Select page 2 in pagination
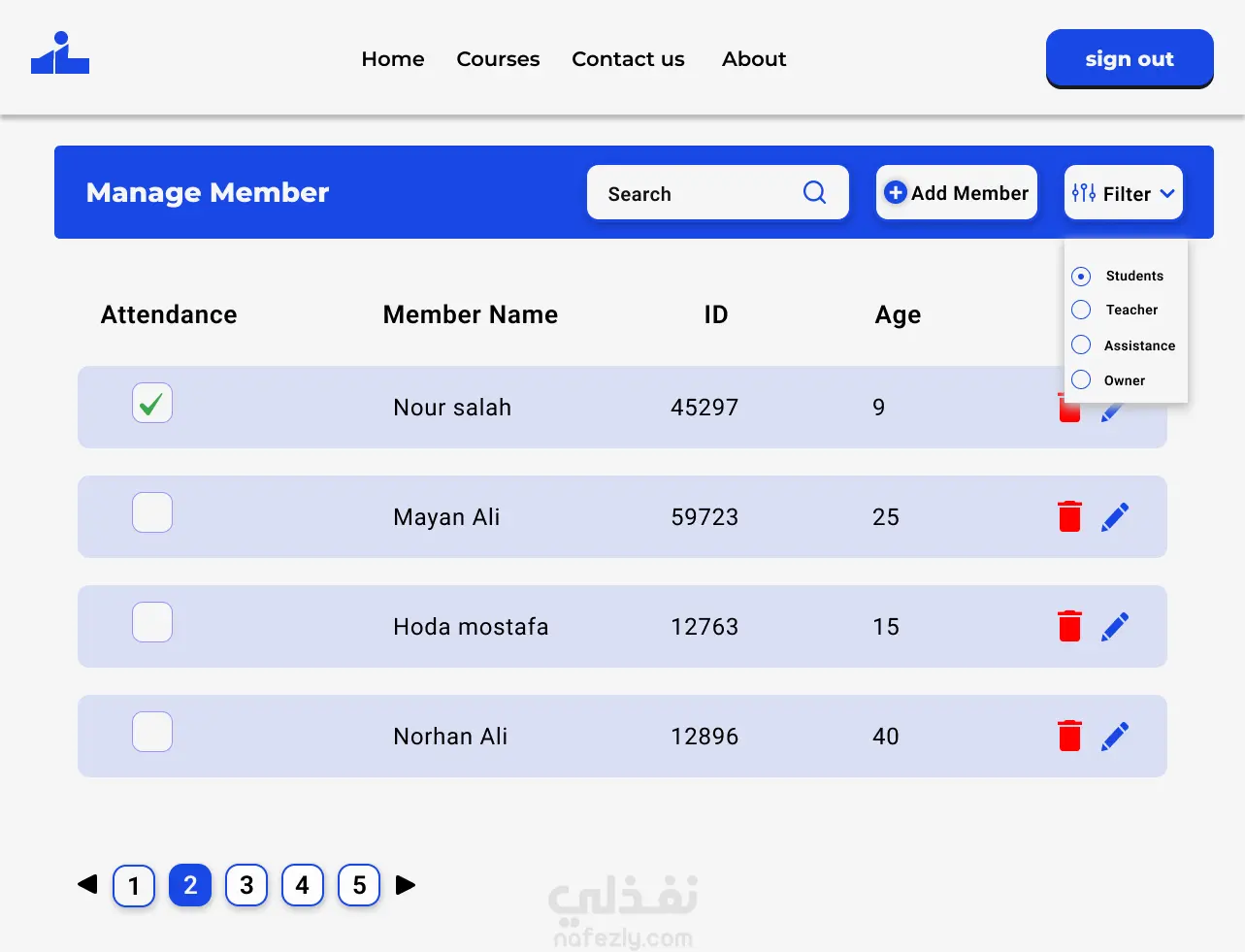 pyautogui.click(x=190, y=885)
